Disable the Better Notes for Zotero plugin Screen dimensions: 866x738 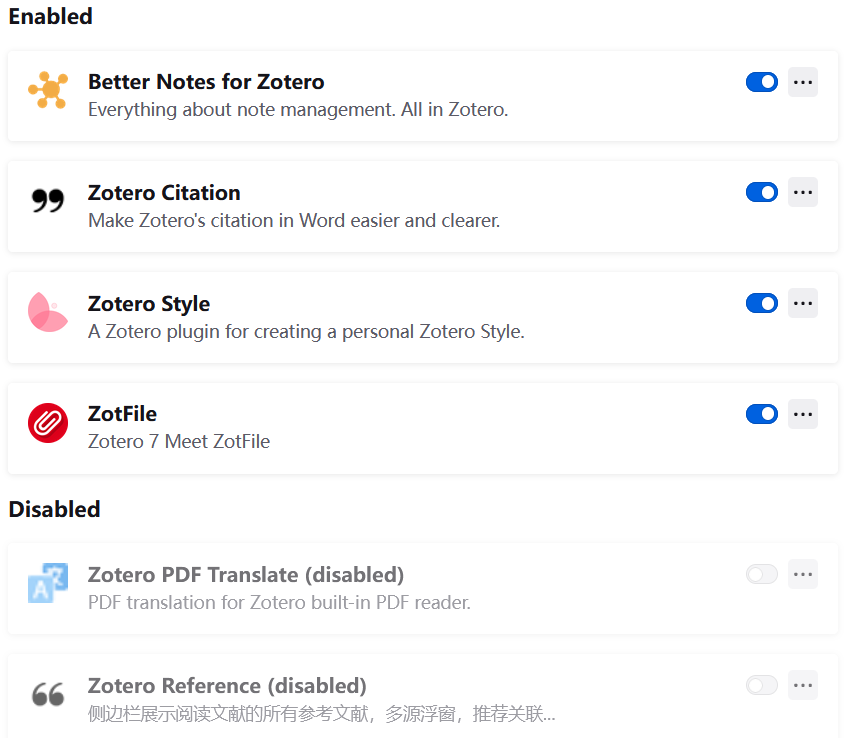pos(762,82)
